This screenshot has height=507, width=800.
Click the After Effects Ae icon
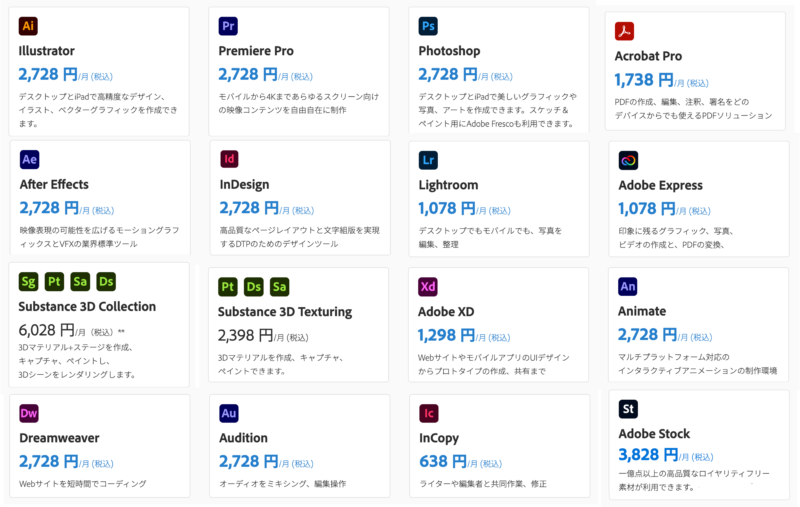click(x=30, y=160)
